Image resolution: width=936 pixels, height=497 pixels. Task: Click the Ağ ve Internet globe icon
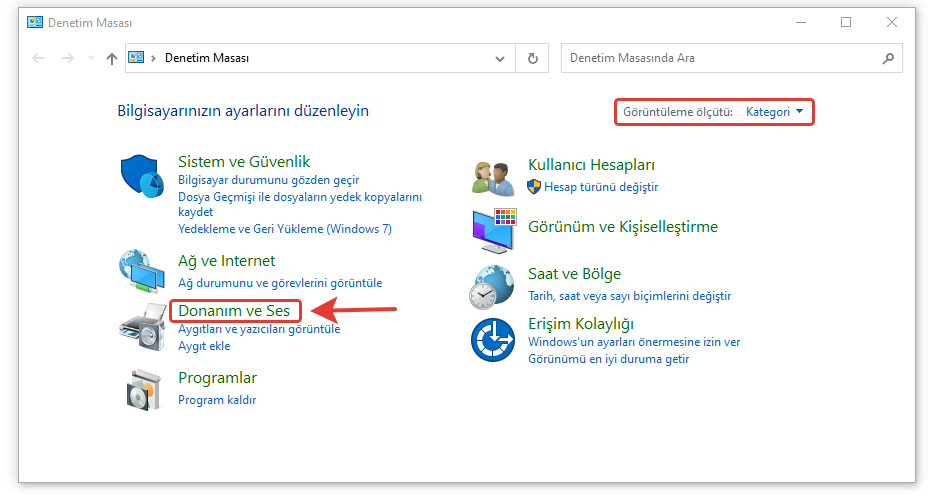[142, 271]
